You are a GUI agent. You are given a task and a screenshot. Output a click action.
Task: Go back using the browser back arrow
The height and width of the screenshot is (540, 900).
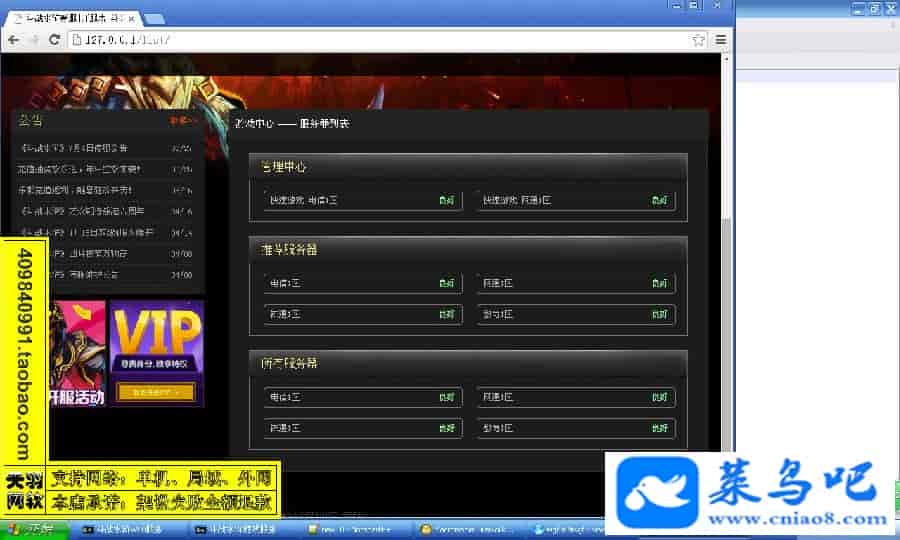point(14,40)
